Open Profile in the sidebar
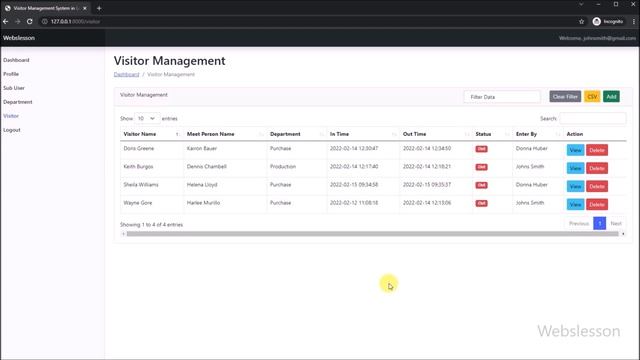 [11, 74]
